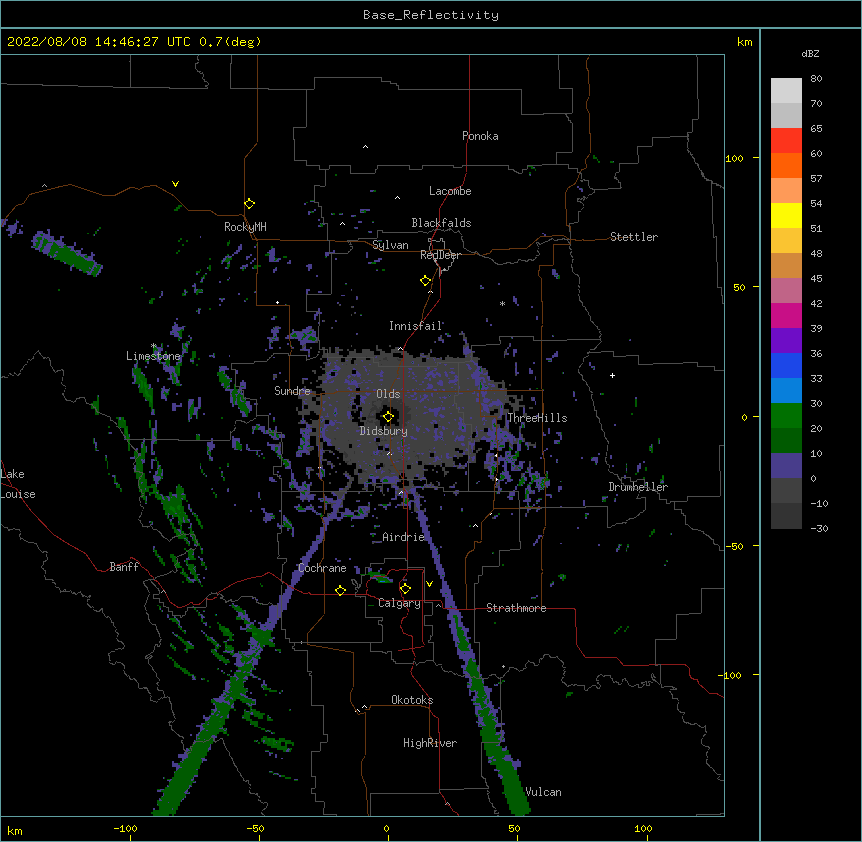Viewport: 862px width, 842px height.
Task: Select the yellow diamond marker south of RedDeer
Action: [x=426, y=281]
